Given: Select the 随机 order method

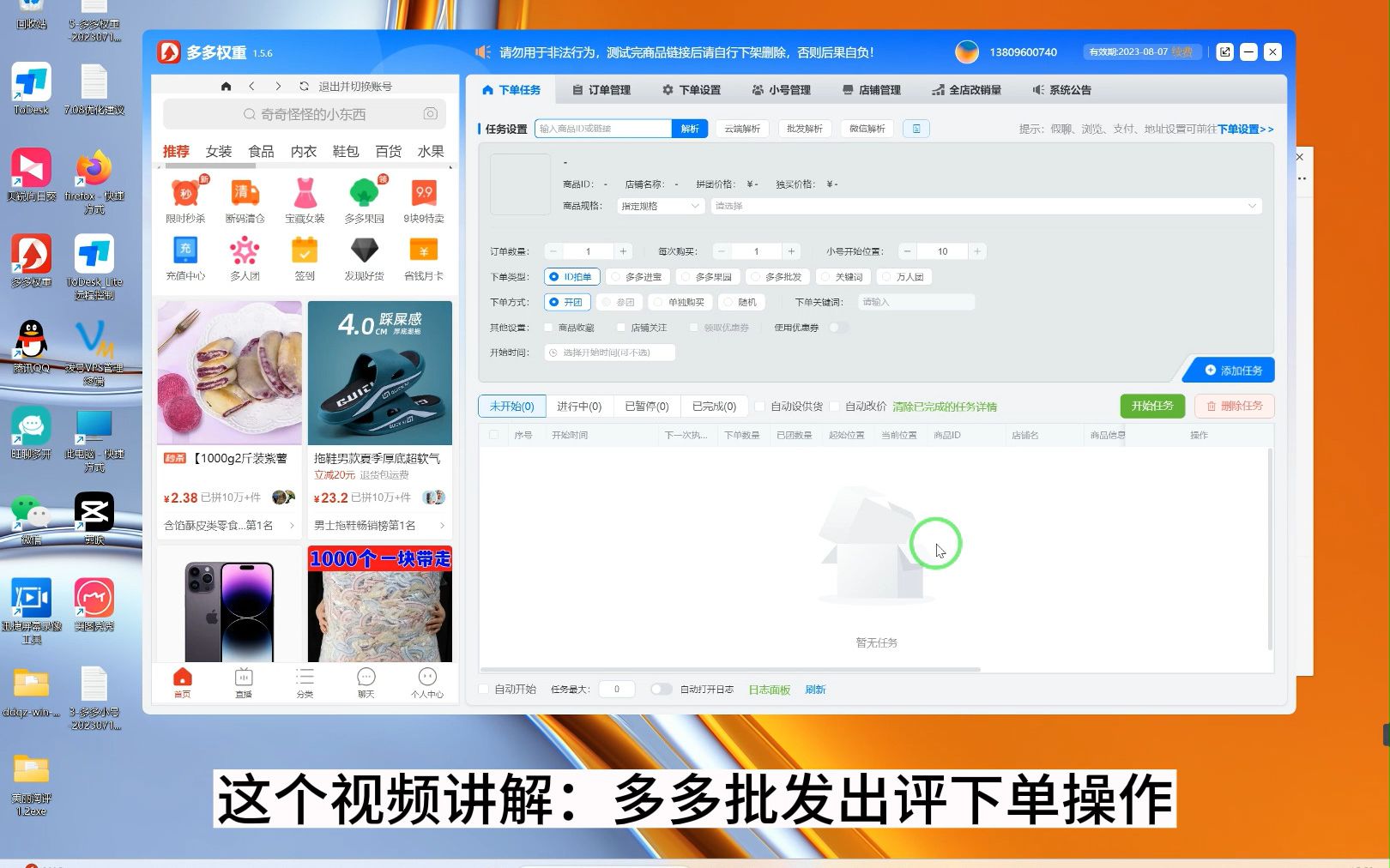Looking at the screenshot, I should (x=740, y=302).
